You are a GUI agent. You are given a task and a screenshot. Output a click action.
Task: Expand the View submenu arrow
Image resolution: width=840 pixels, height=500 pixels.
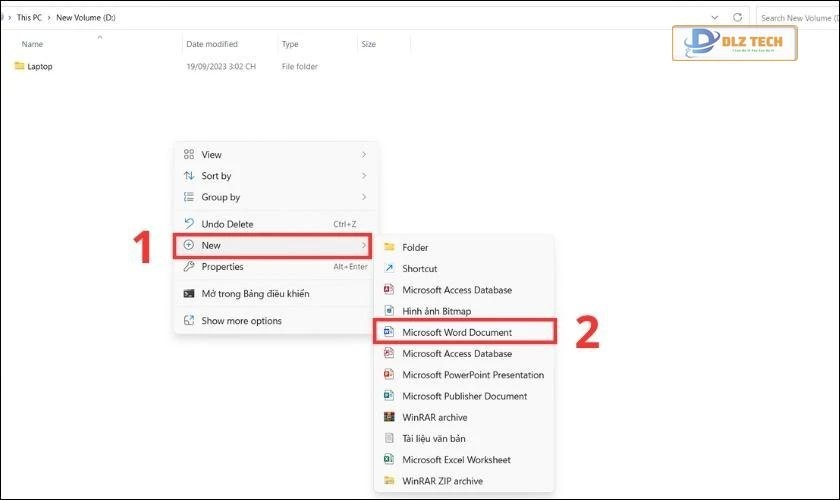[x=364, y=155]
